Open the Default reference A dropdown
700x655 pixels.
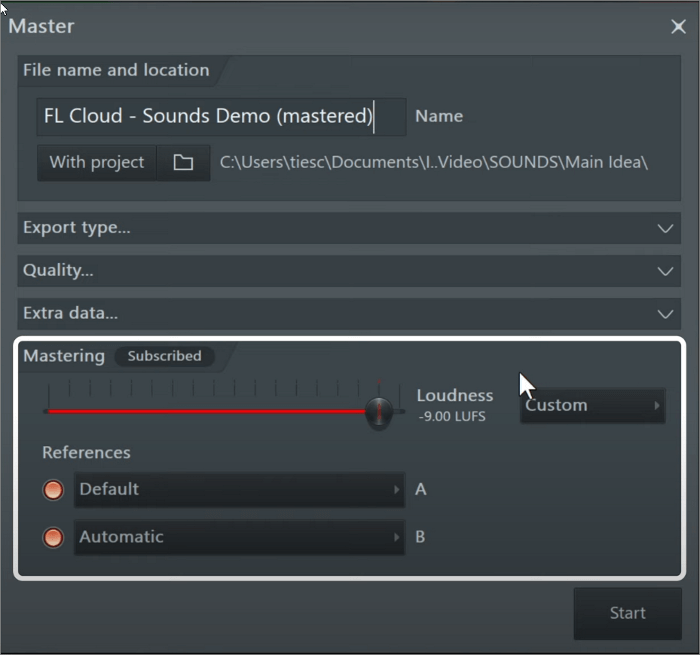pyautogui.click(x=240, y=490)
